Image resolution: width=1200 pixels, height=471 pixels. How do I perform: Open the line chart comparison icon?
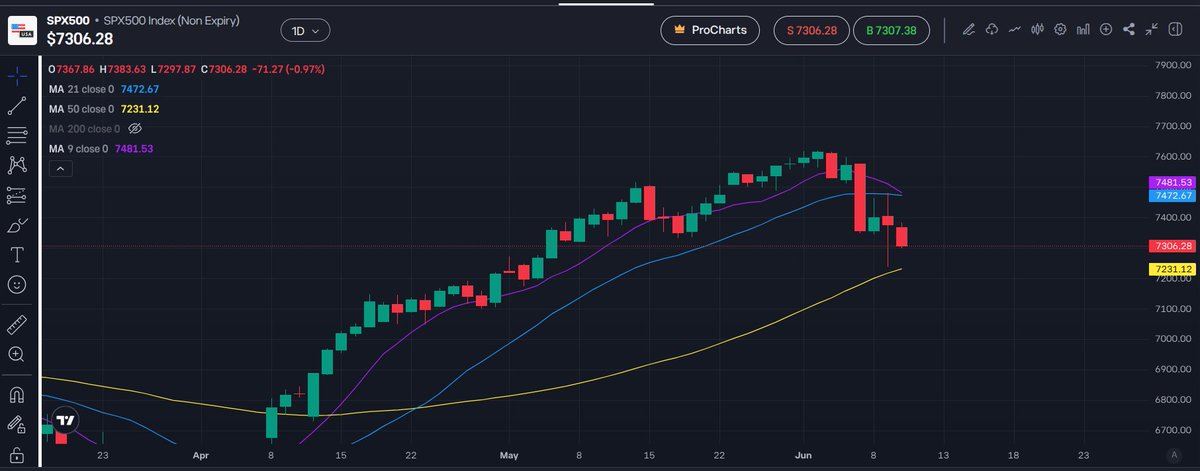tap(1015, 30)
